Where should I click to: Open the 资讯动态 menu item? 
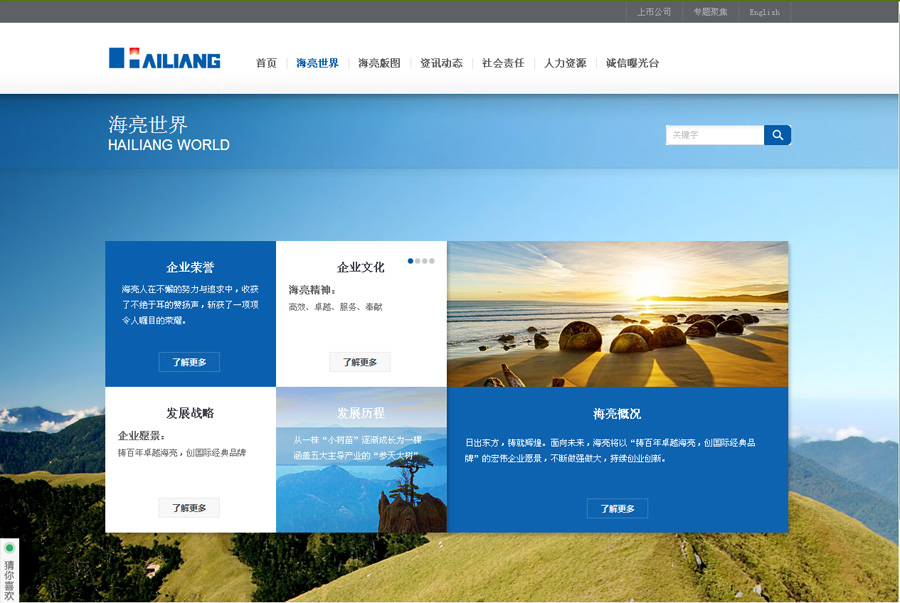pos(441,63)
